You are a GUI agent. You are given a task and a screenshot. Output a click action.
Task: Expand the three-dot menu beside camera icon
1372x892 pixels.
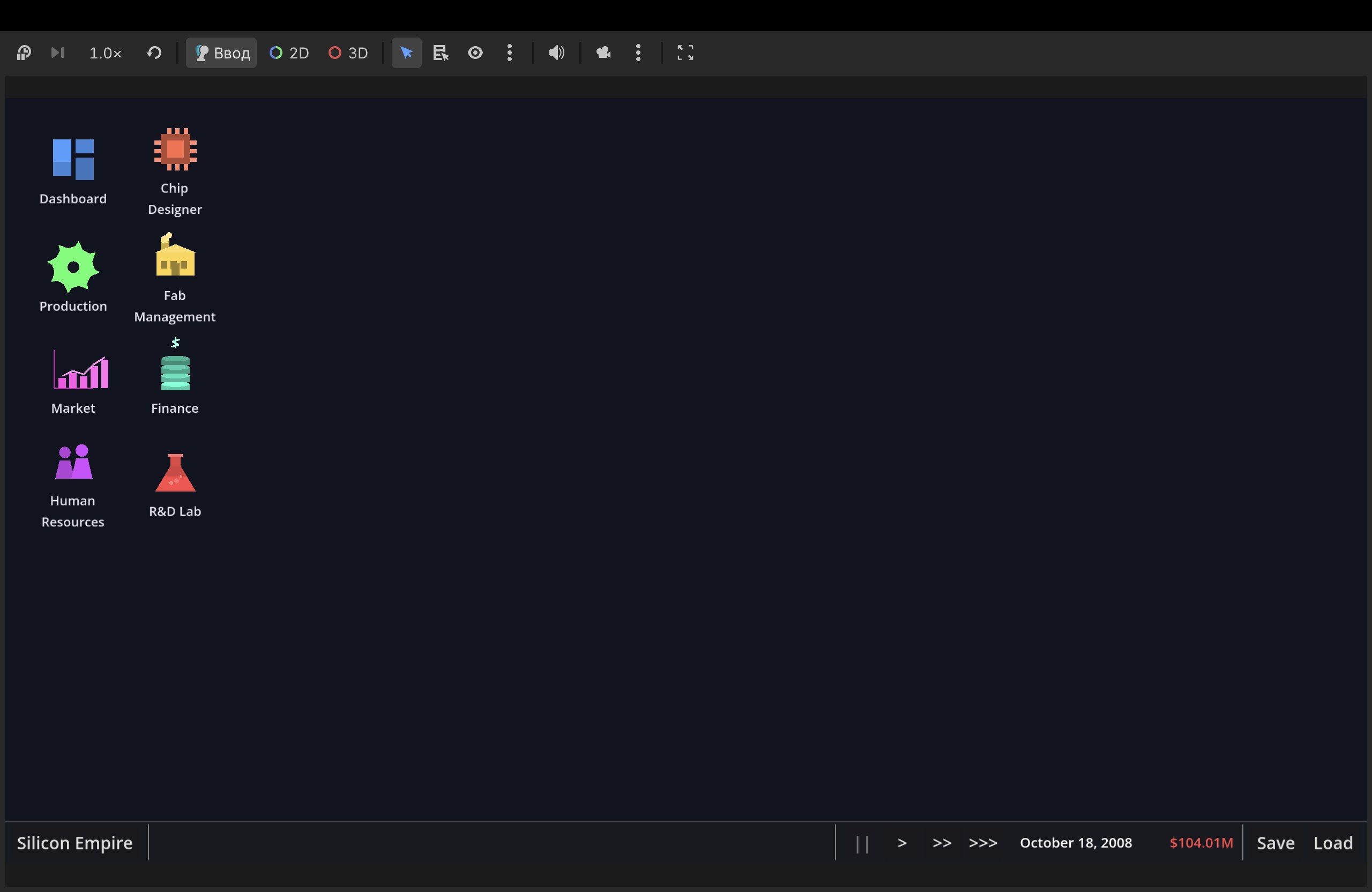(x=638, y=53)
